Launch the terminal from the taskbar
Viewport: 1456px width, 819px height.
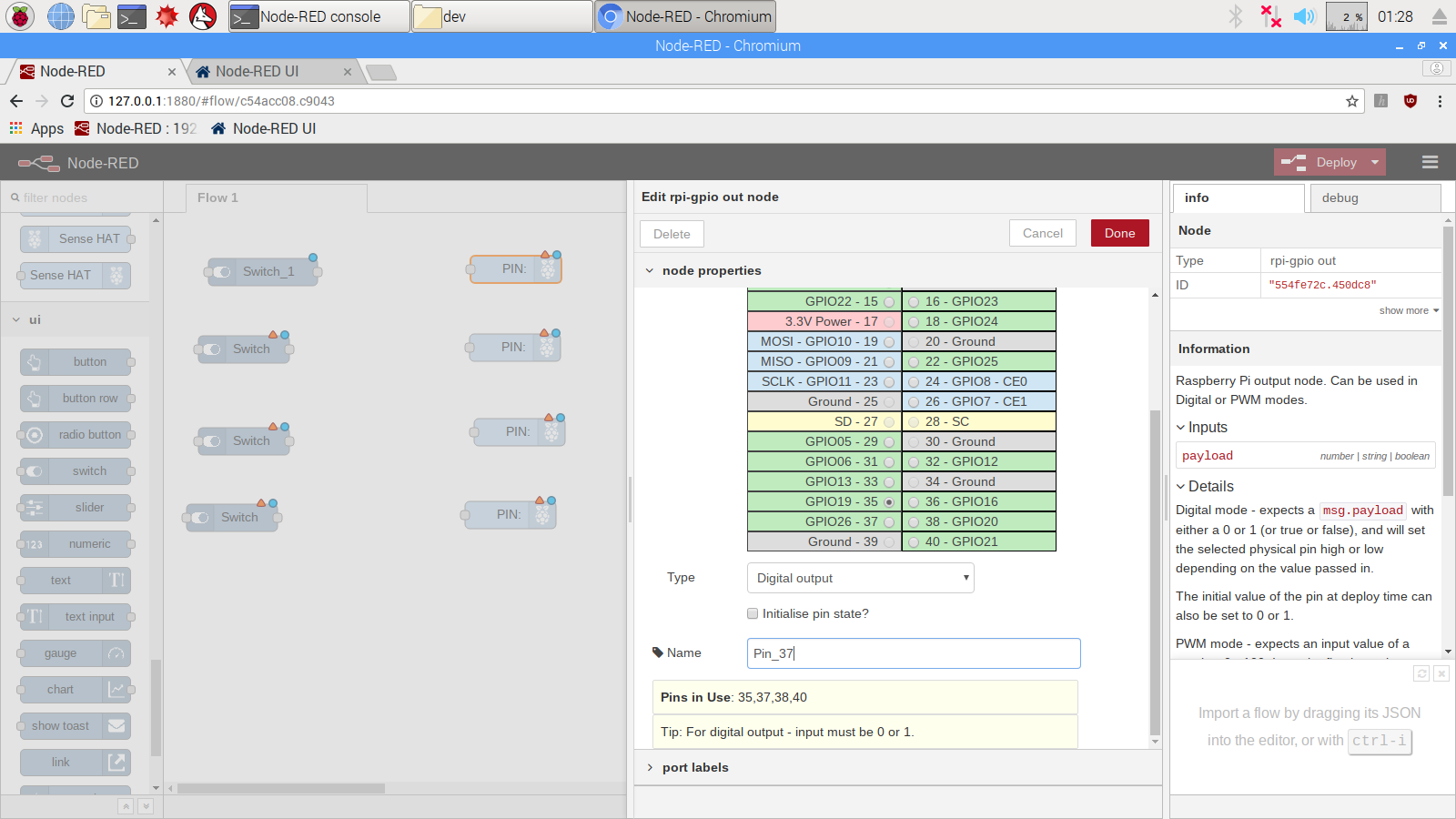(x=132, y=16)
